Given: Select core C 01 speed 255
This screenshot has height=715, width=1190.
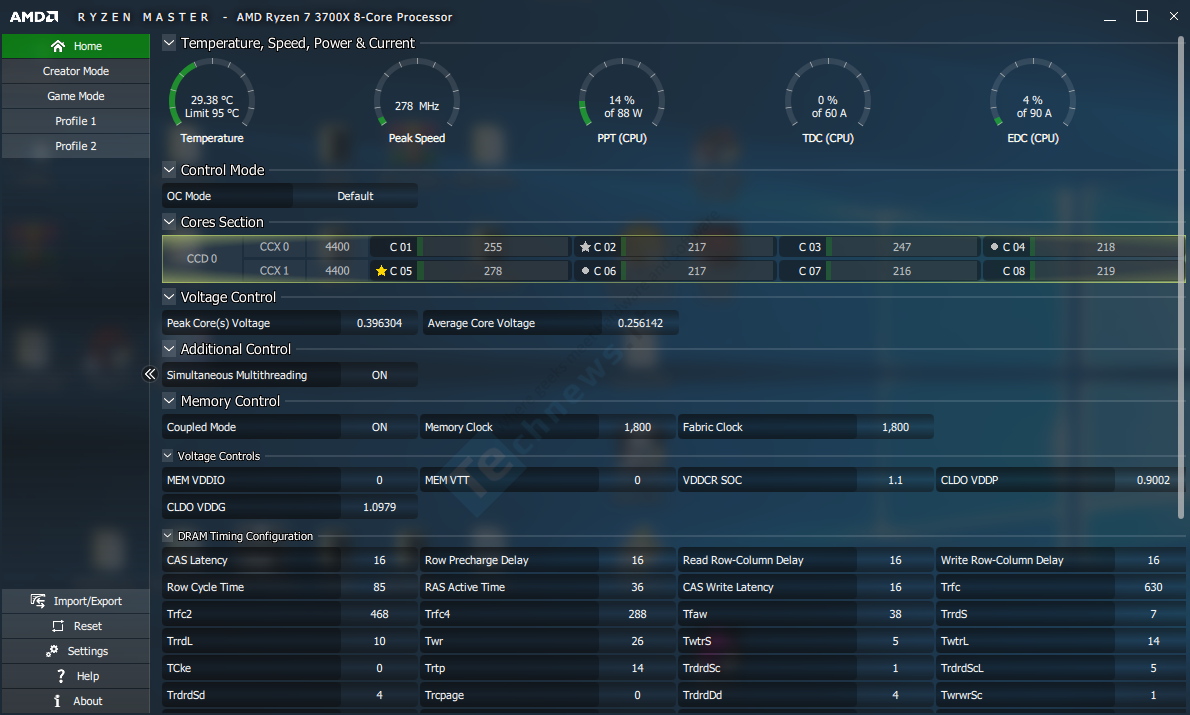Looking at the screenshot, I should point(493,247).
